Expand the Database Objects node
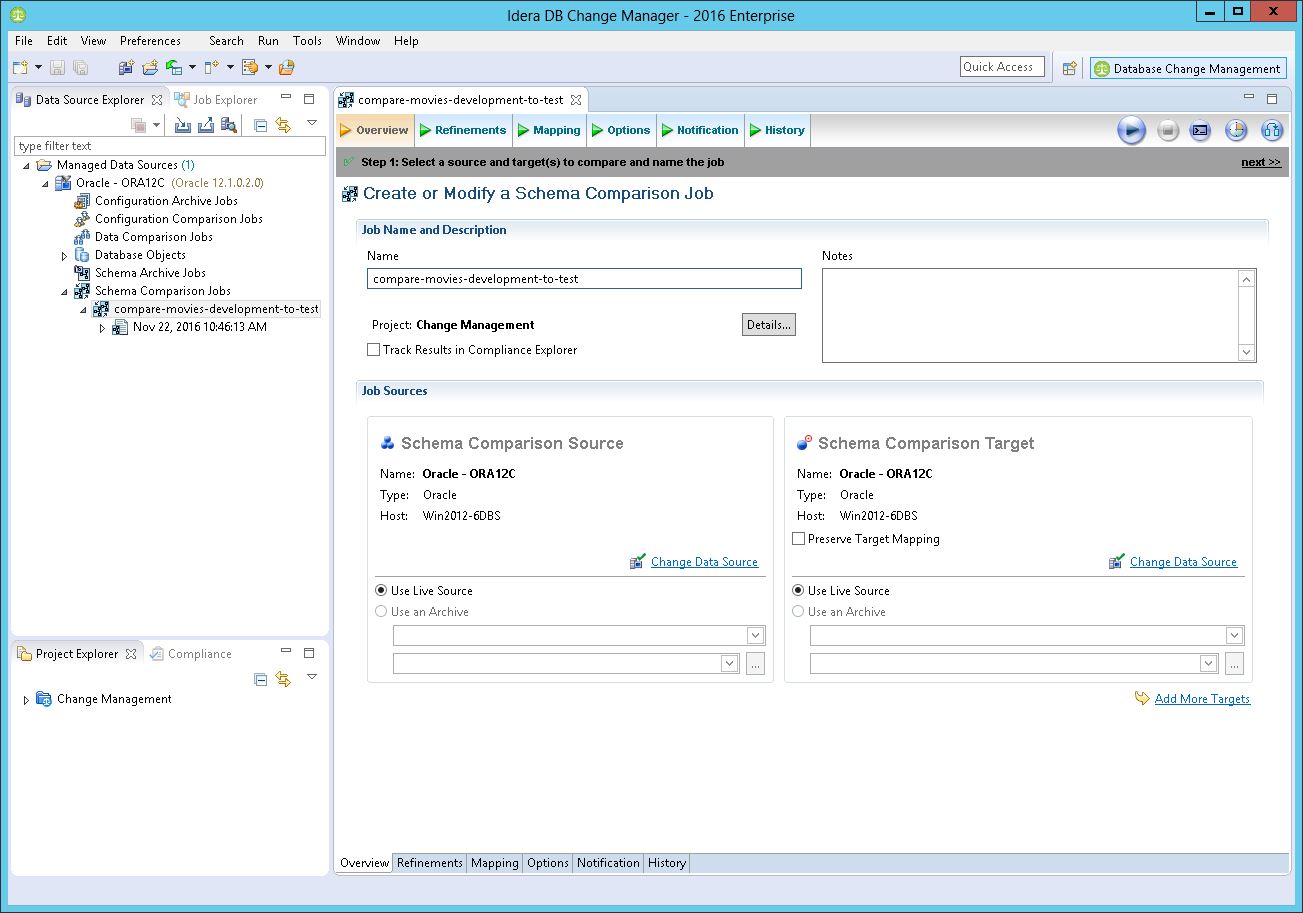This screenshot has height=913, width=1303. (x=64, y=256)
